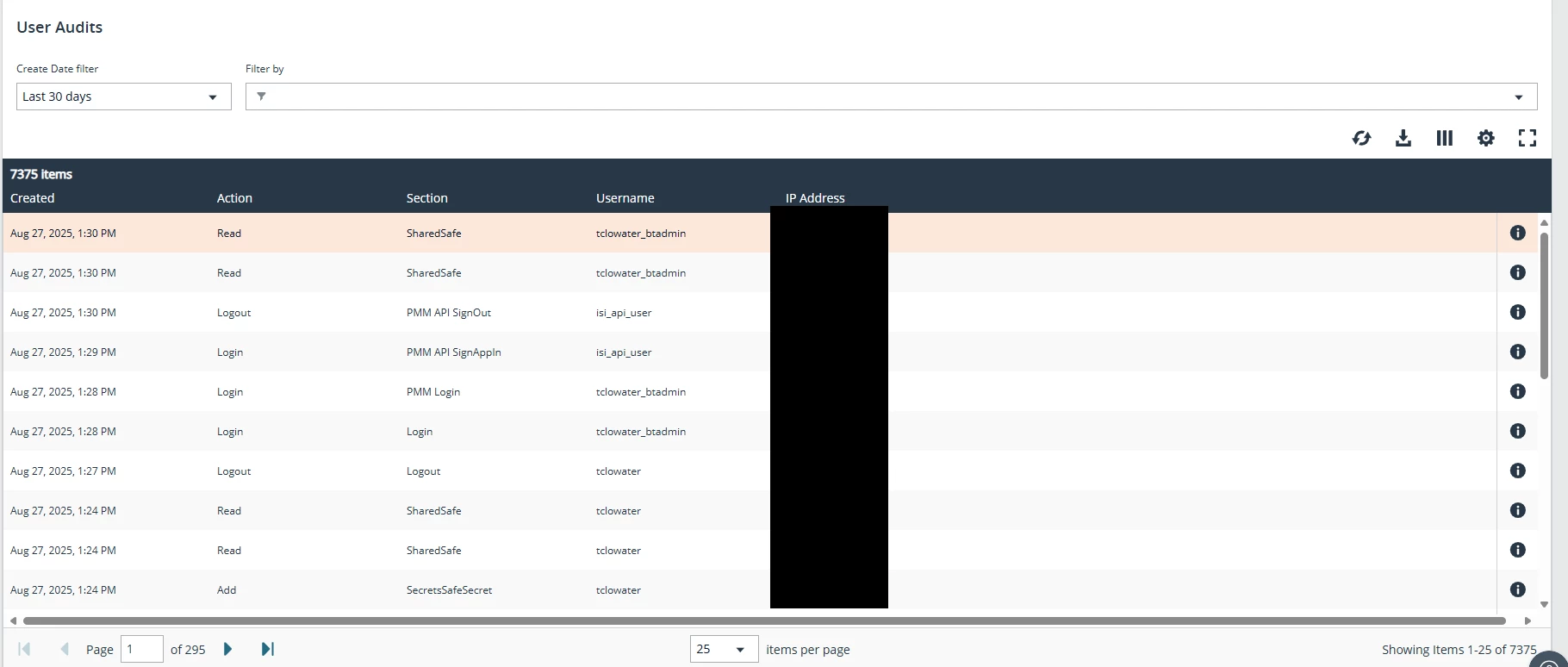1568x667 pixels.
Task: Open items per page dropdown
Action: click(x=724, y=649)
